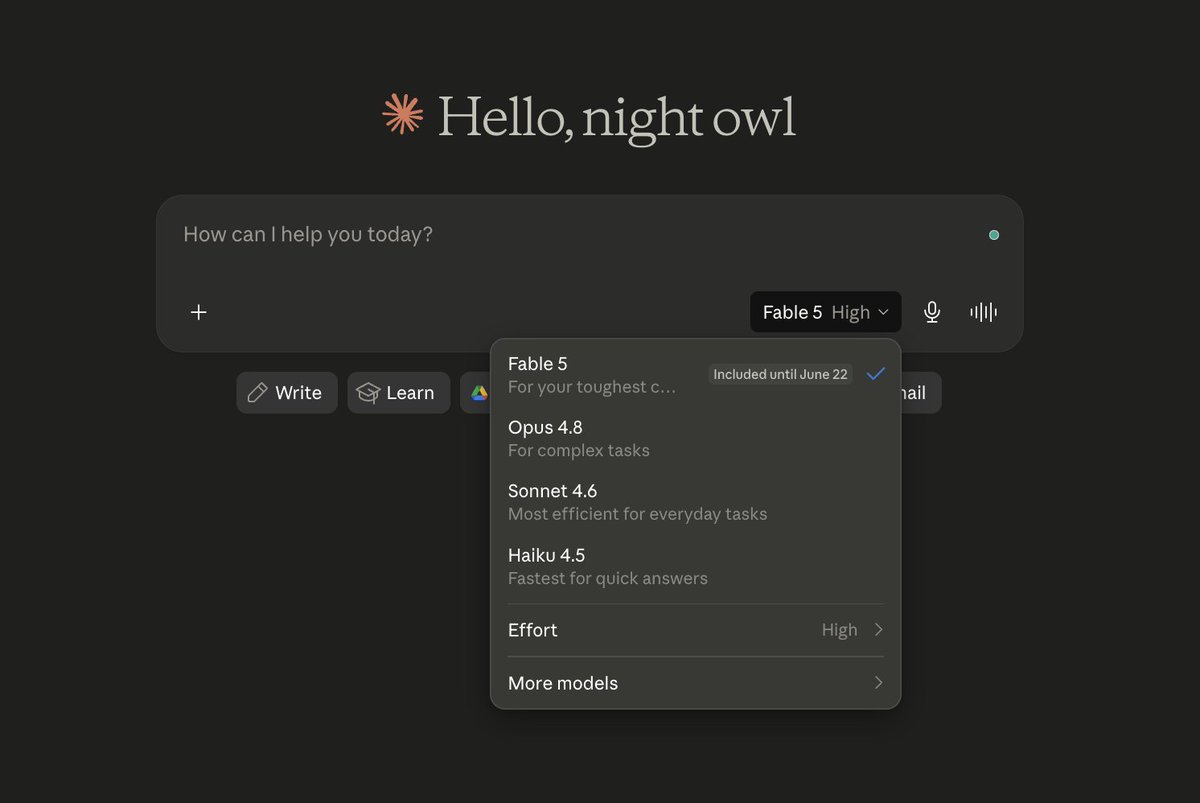Click the green status dot

tap(994, 235)
